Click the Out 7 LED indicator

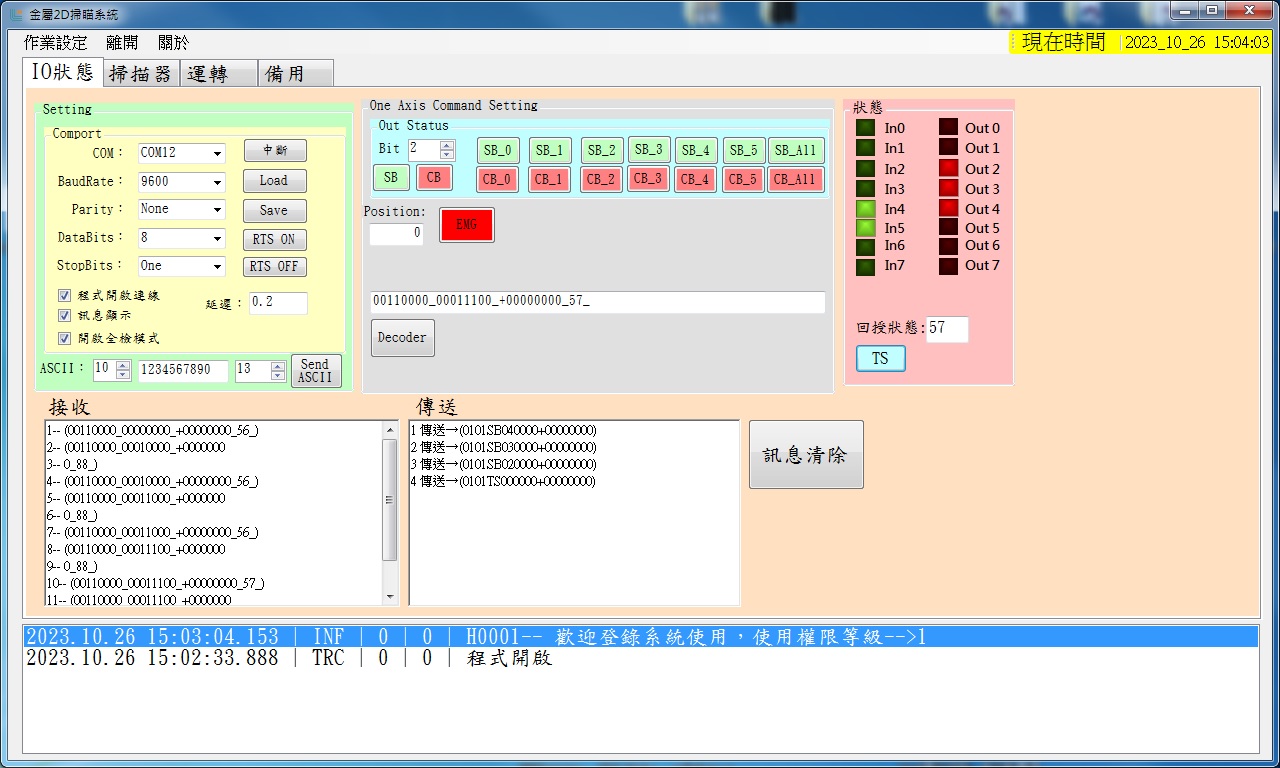coord(948,266)
